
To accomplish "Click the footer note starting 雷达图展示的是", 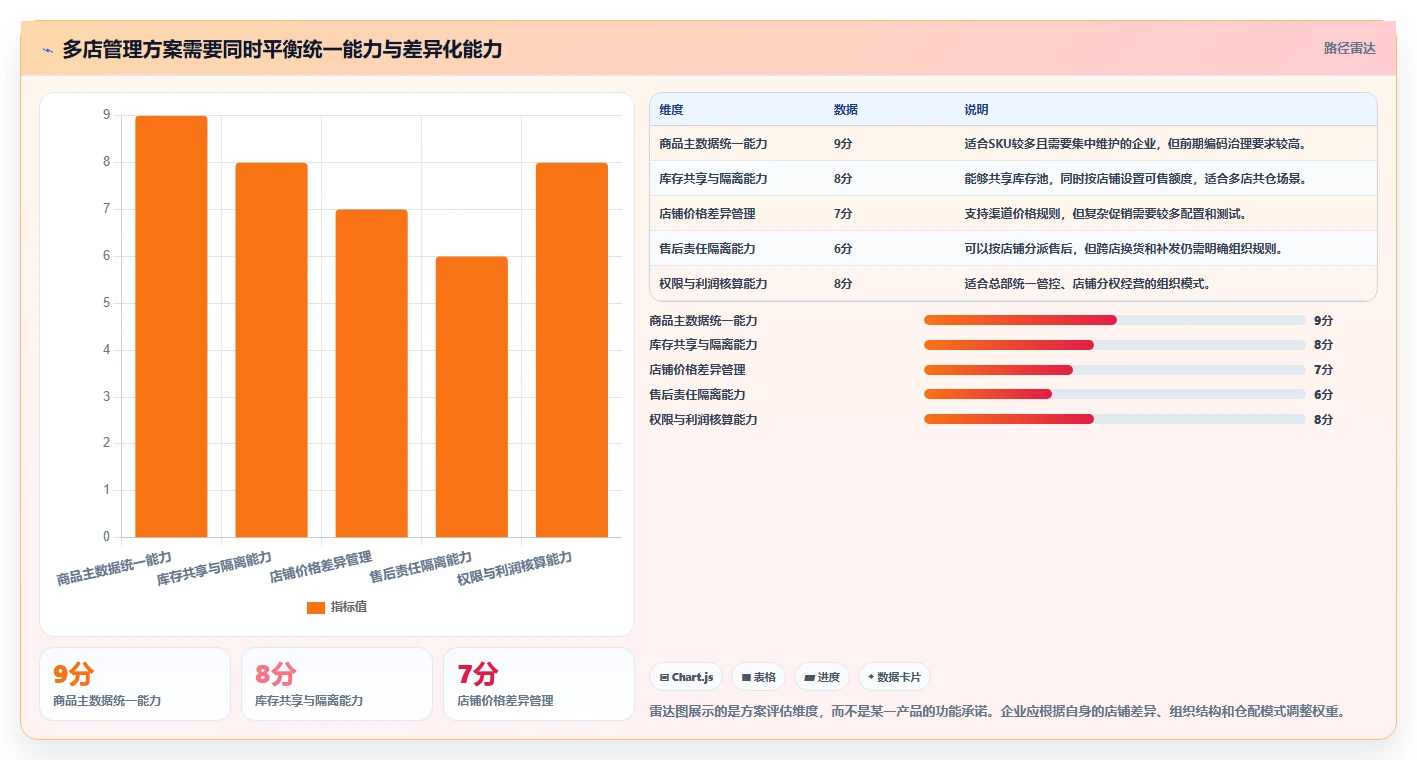I will pyautogui.click(x=997, y=712).
